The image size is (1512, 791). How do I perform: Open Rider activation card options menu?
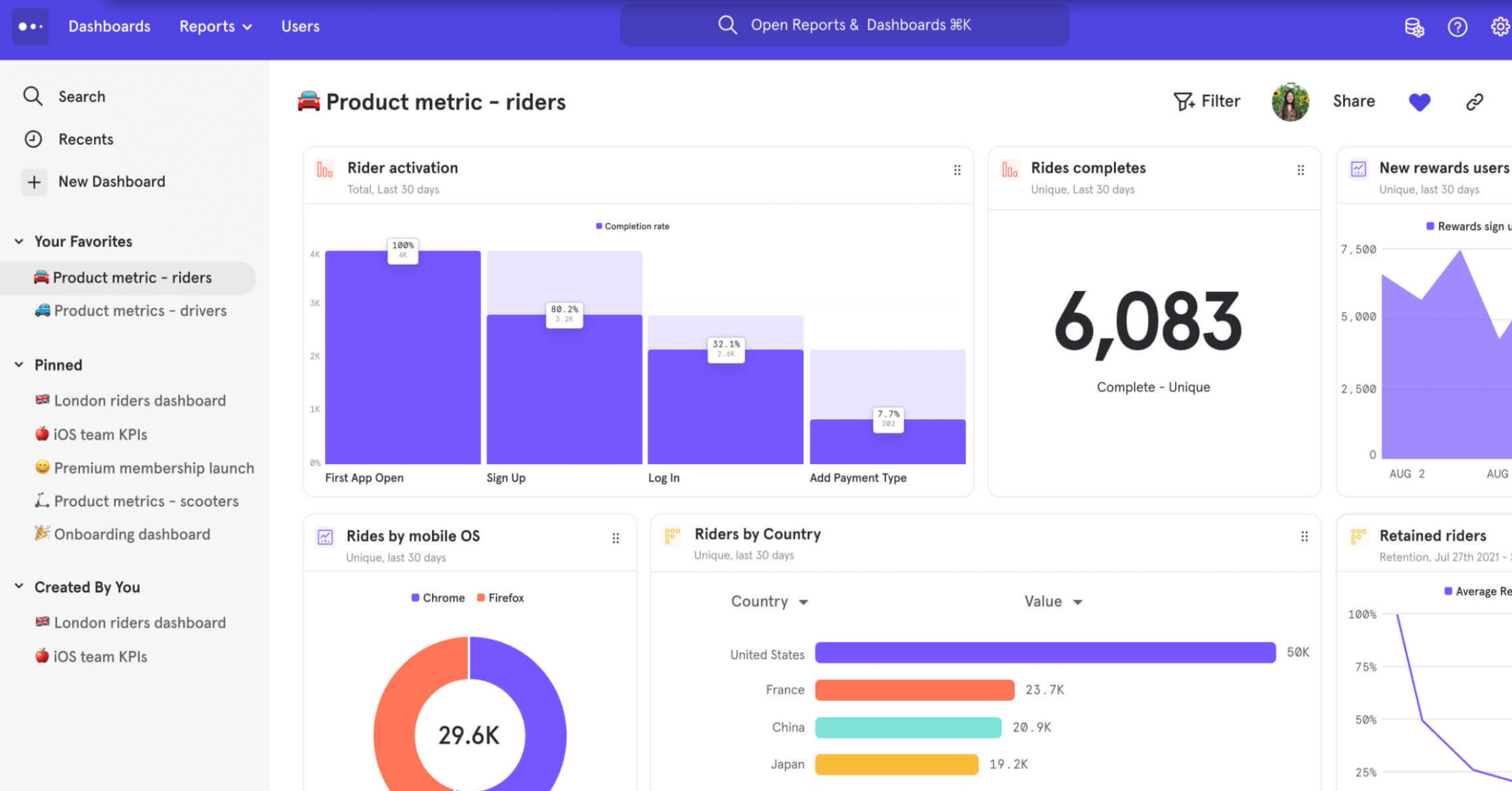click(957, 170)
